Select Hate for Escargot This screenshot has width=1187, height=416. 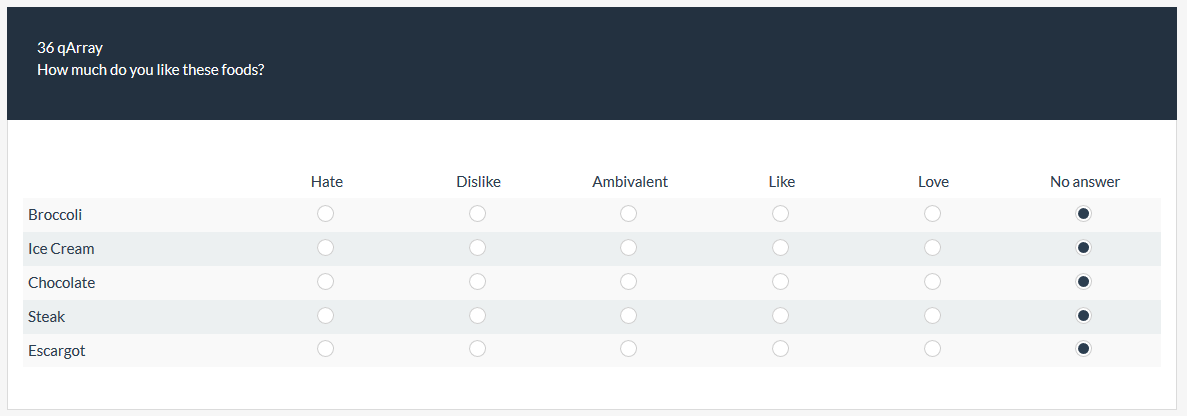(x=325, y=350)
